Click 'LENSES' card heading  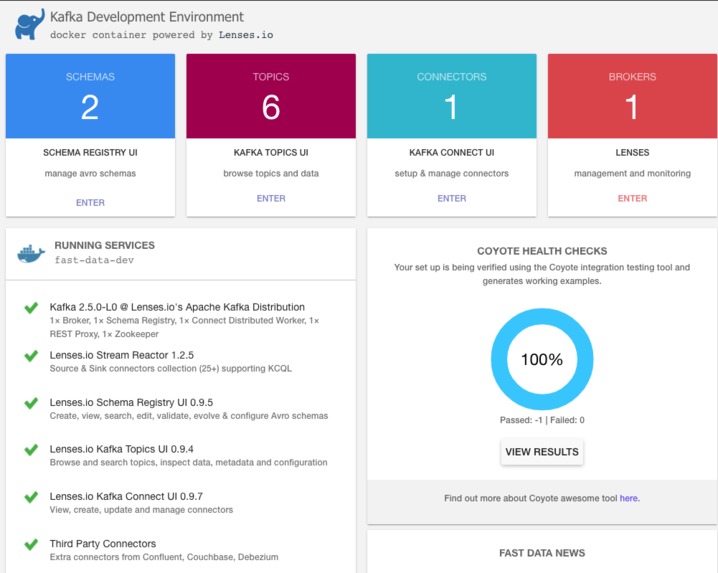click(632, 153)
